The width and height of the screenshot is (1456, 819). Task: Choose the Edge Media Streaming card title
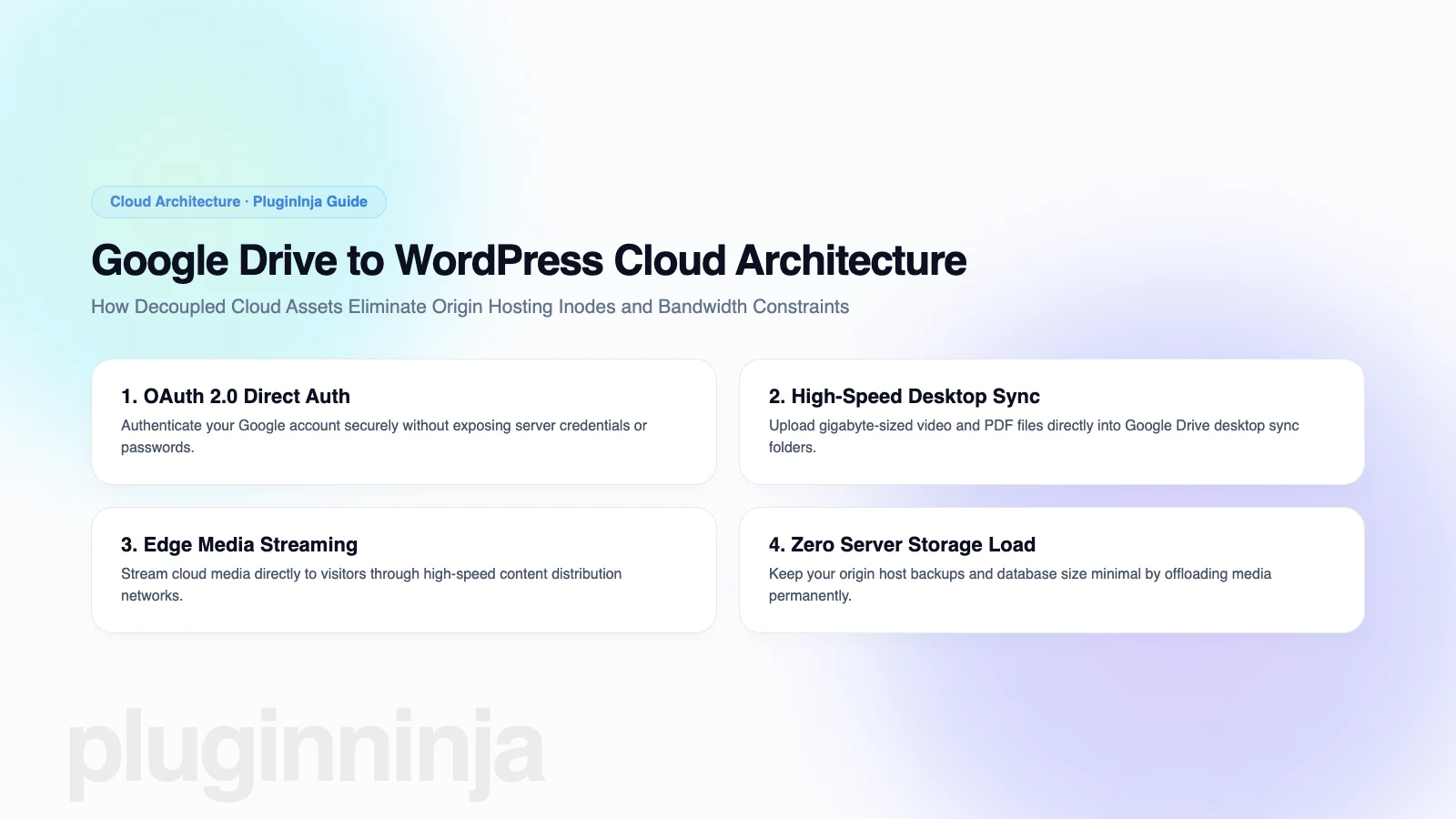click(239, 545)
